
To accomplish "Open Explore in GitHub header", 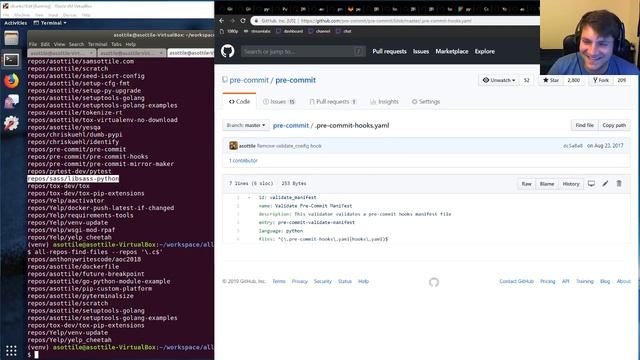I will [484, 51].
